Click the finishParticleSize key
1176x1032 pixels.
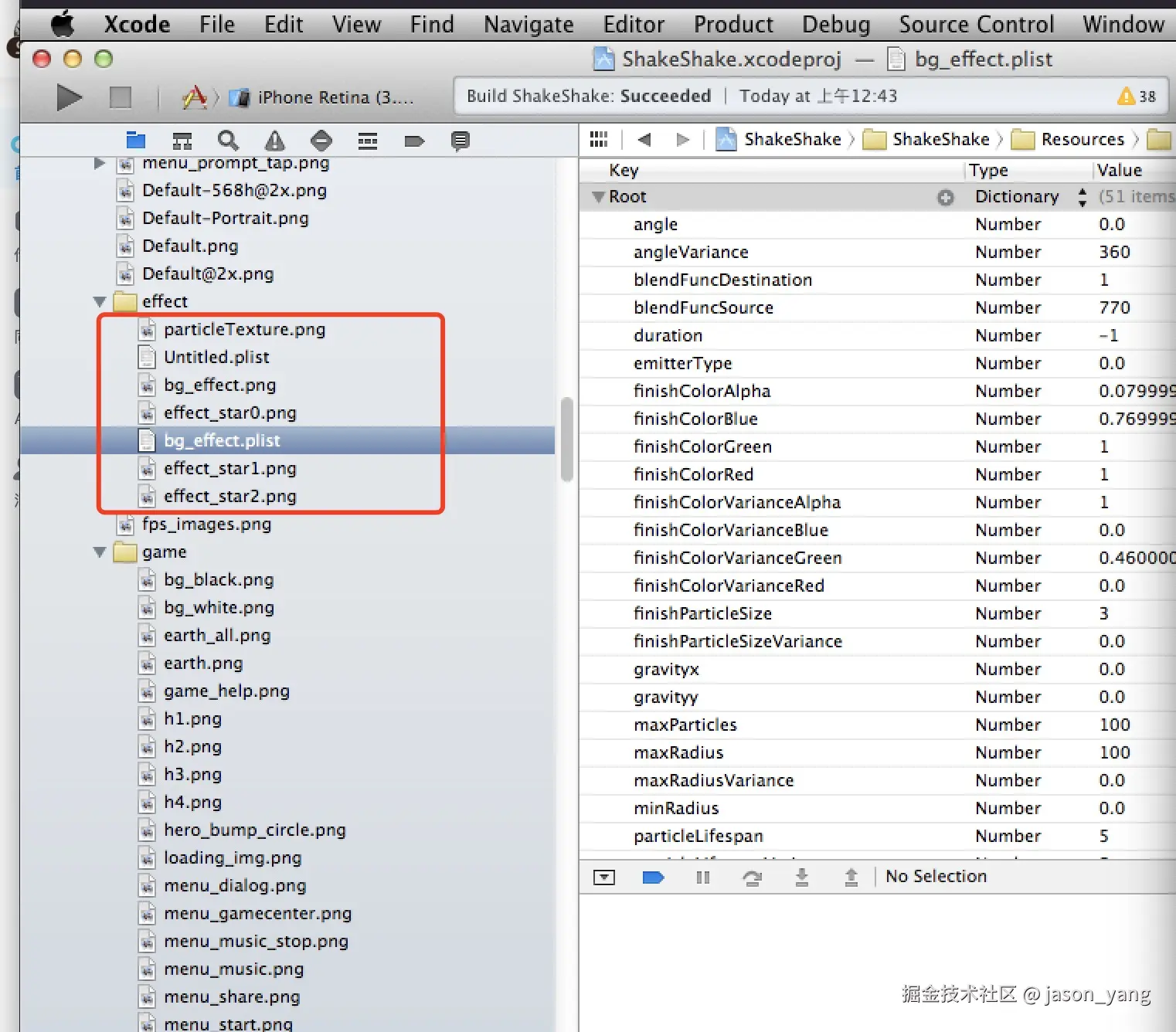[702, 613]
